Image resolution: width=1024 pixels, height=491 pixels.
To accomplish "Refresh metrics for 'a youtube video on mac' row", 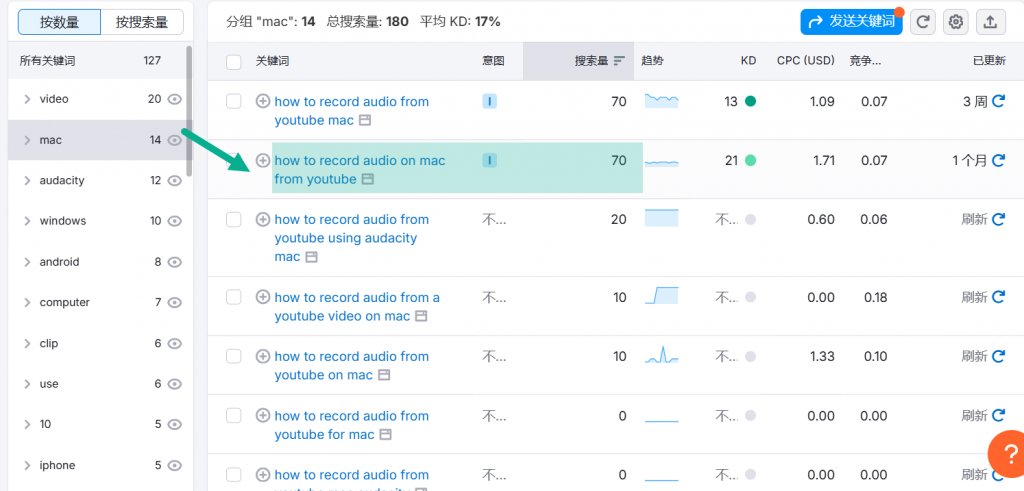I will click(999, 297).
